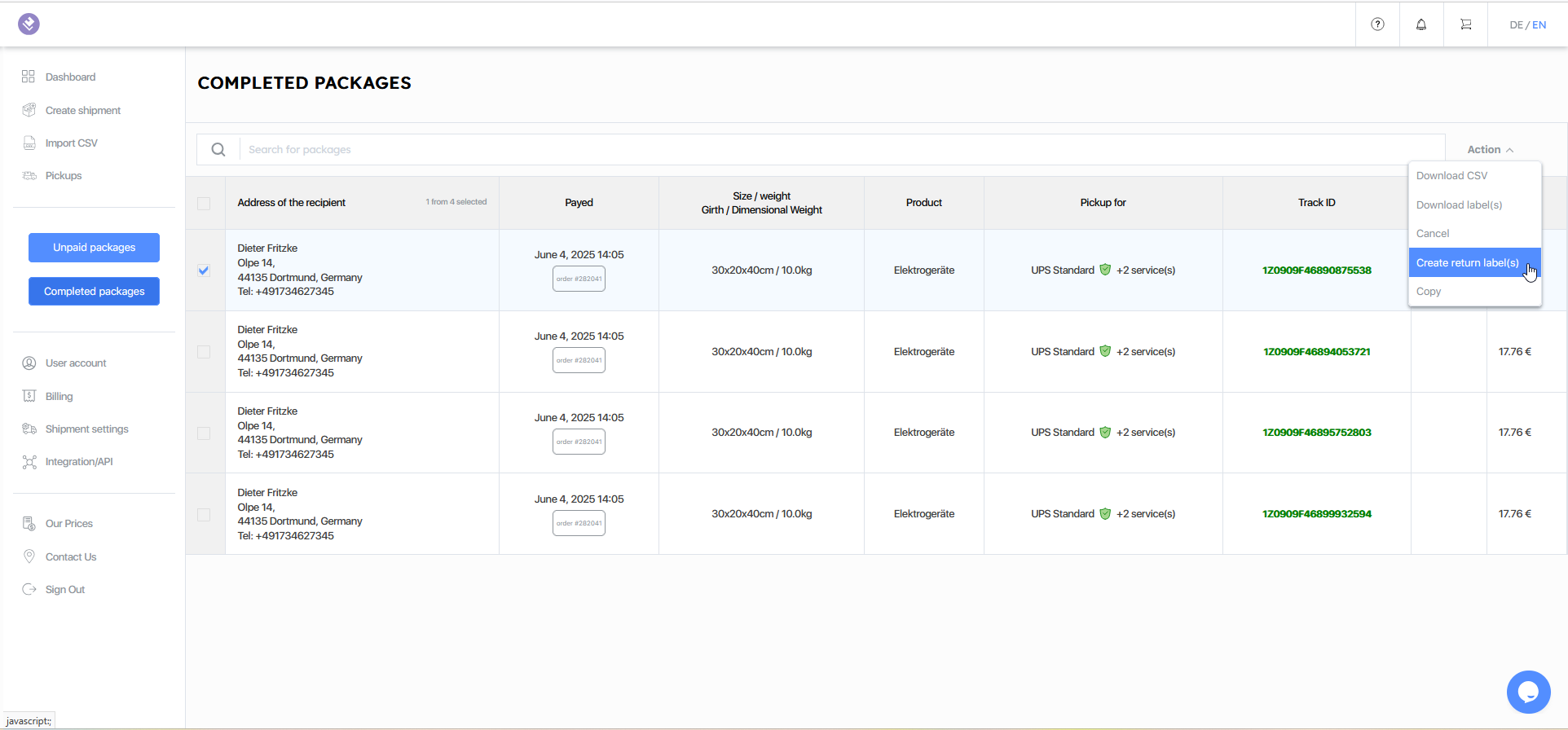Open tracking link 1Z0909F46895752803

point(1317,433)
